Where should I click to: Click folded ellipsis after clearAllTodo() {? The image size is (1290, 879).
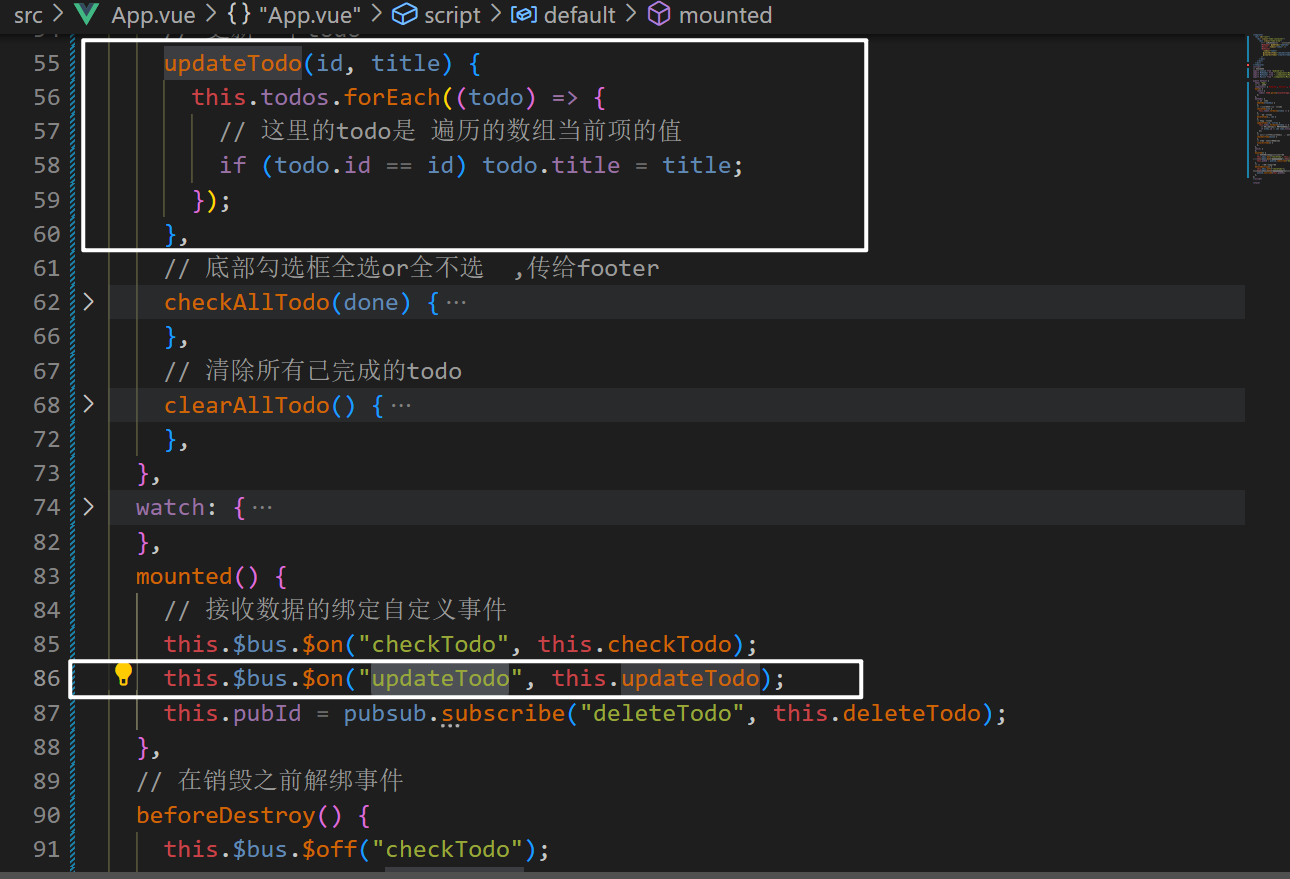(x=401, y=405)
